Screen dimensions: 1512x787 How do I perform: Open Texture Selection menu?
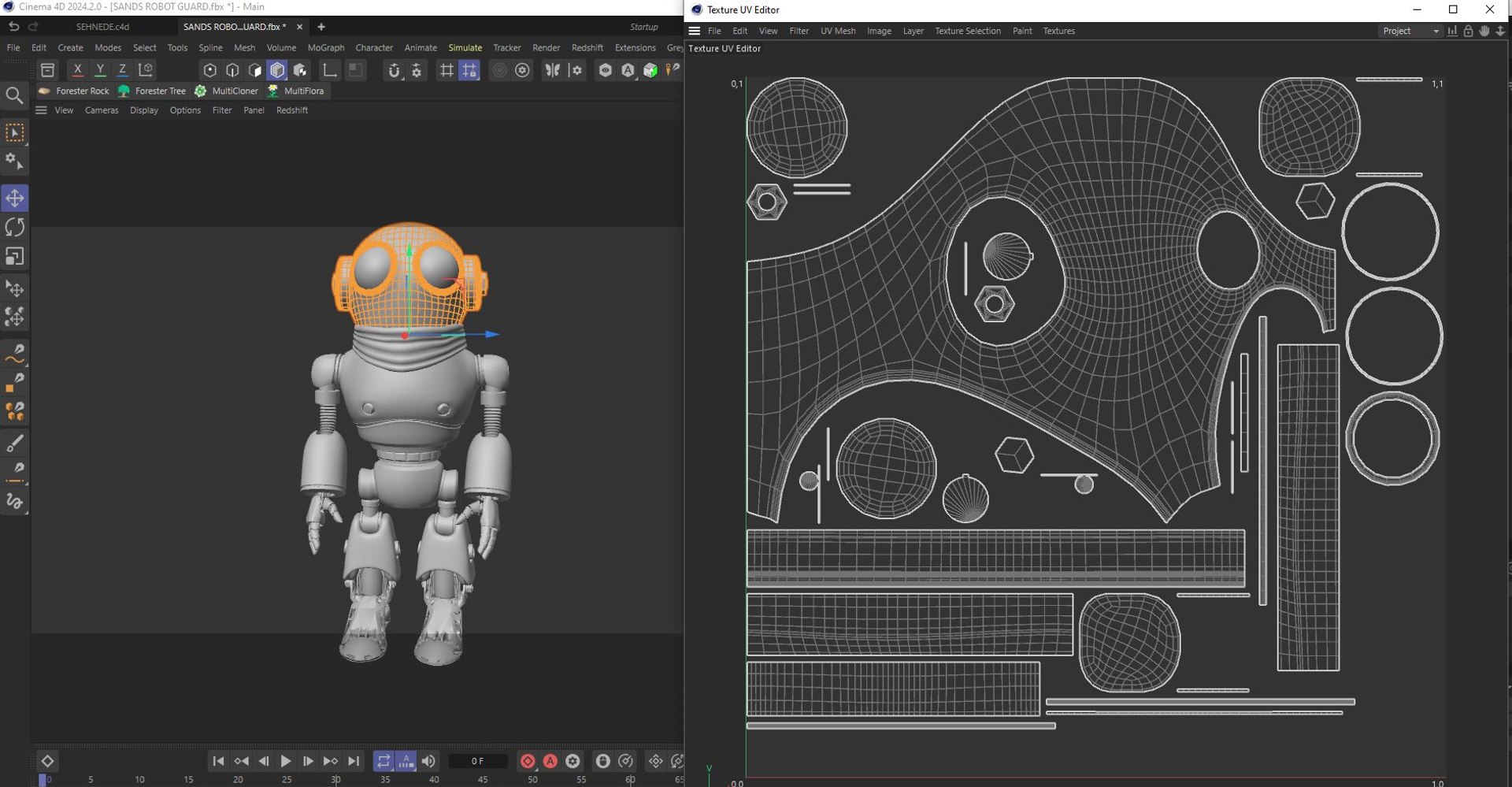pyautogui.click(x=967, y=31)
